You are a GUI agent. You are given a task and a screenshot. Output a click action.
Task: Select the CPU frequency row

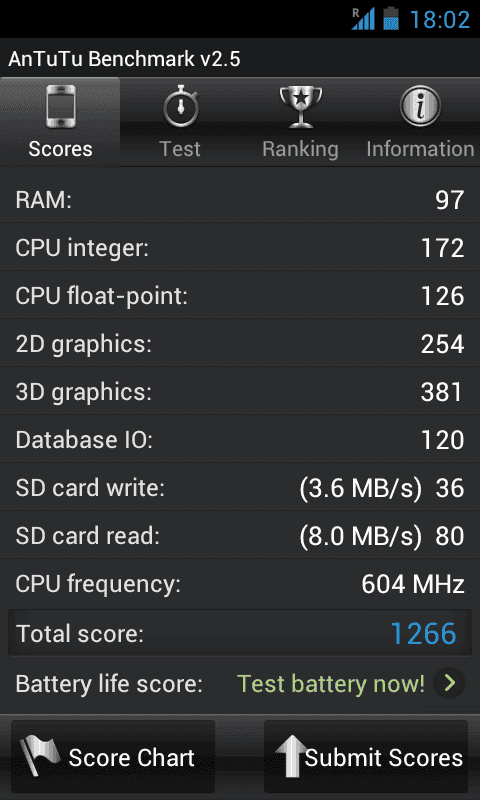240,584
